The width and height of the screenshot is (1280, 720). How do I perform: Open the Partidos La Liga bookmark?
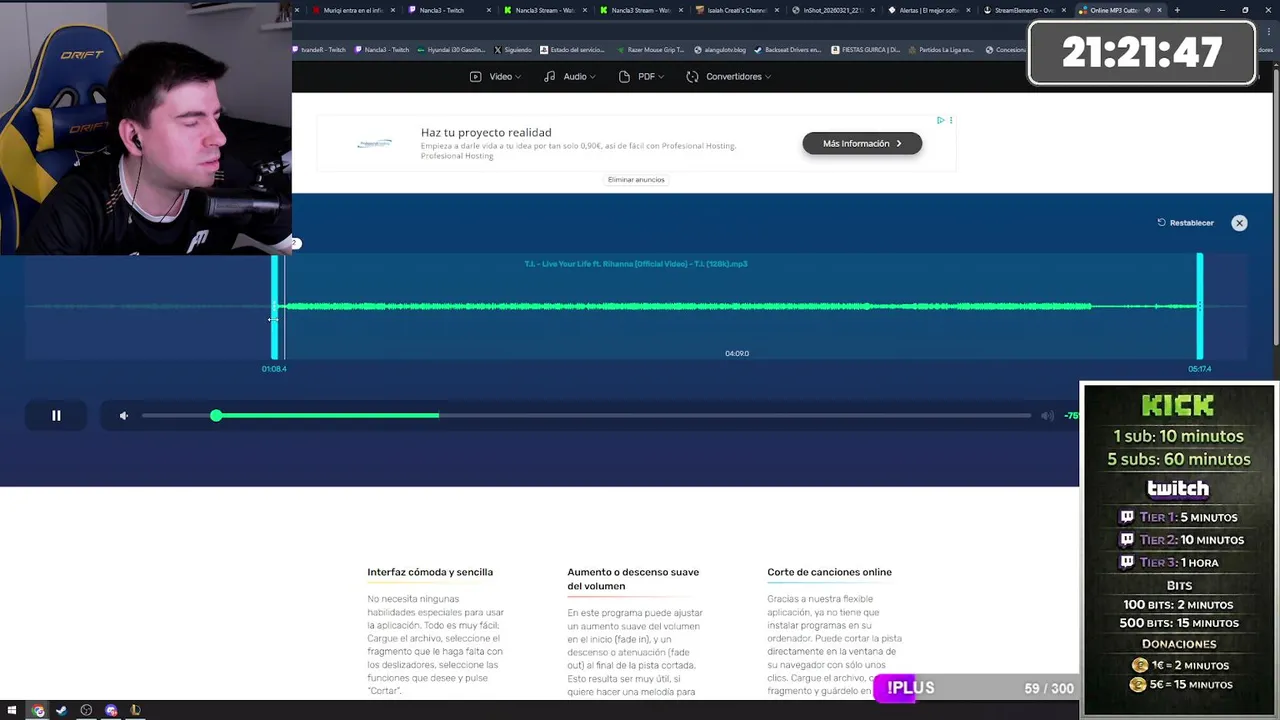940,49
